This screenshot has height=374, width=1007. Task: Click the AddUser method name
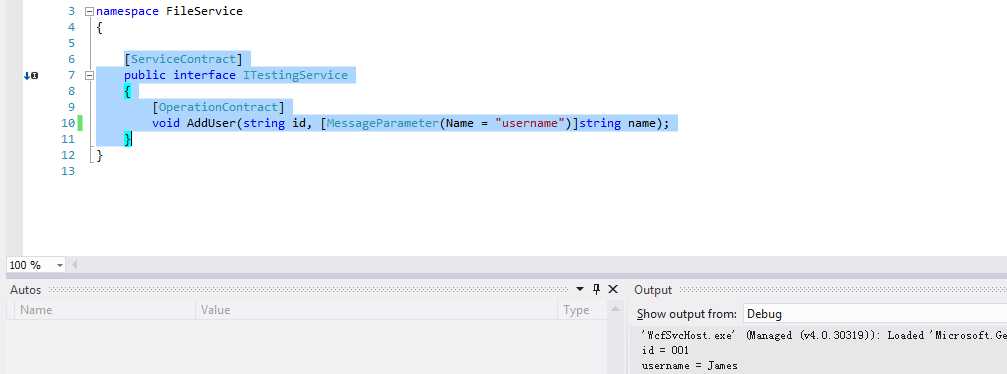(x=211, y=123)
